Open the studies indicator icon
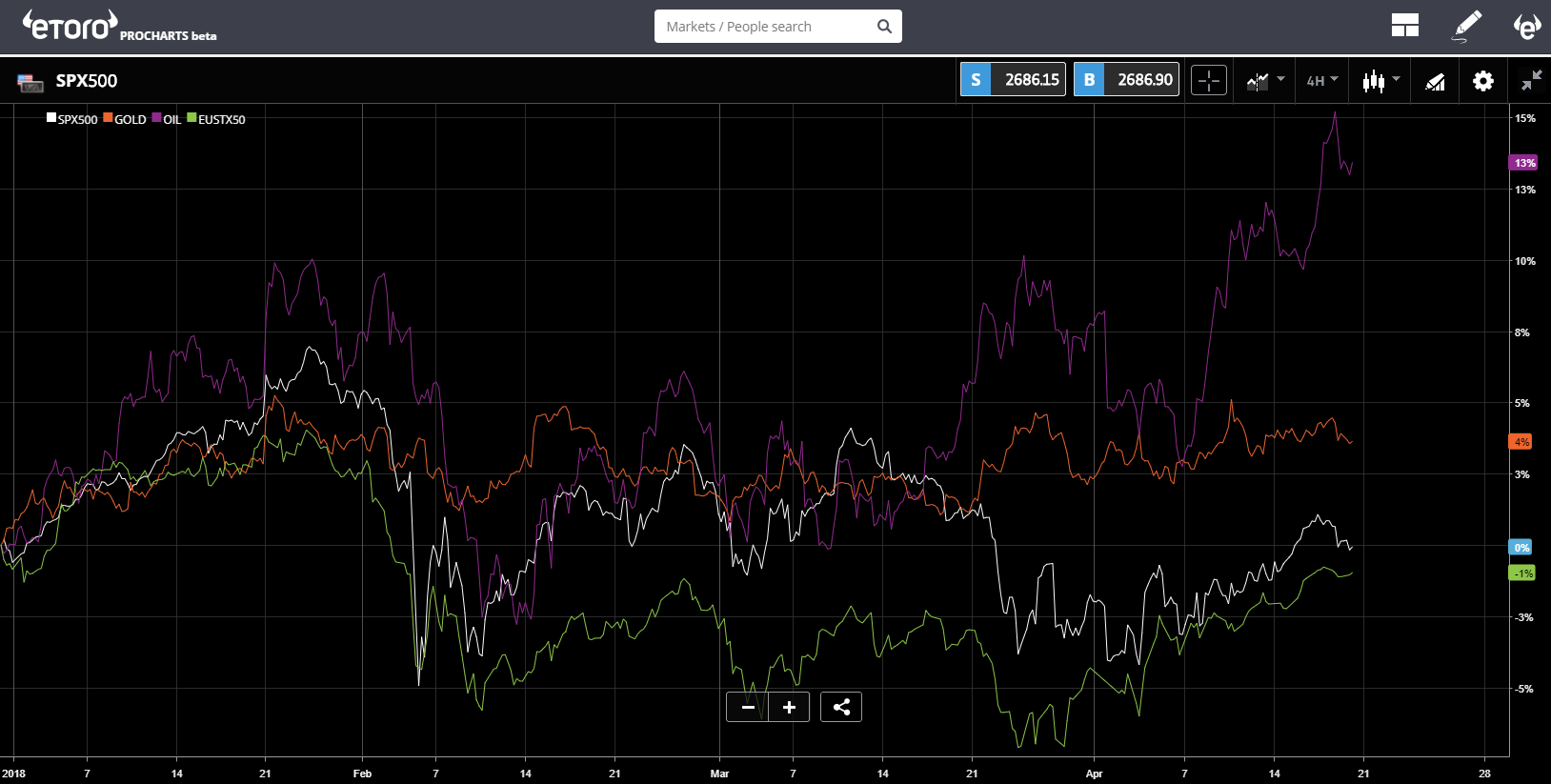Viewport: 1551px width, 784px height. point(1435,82)
